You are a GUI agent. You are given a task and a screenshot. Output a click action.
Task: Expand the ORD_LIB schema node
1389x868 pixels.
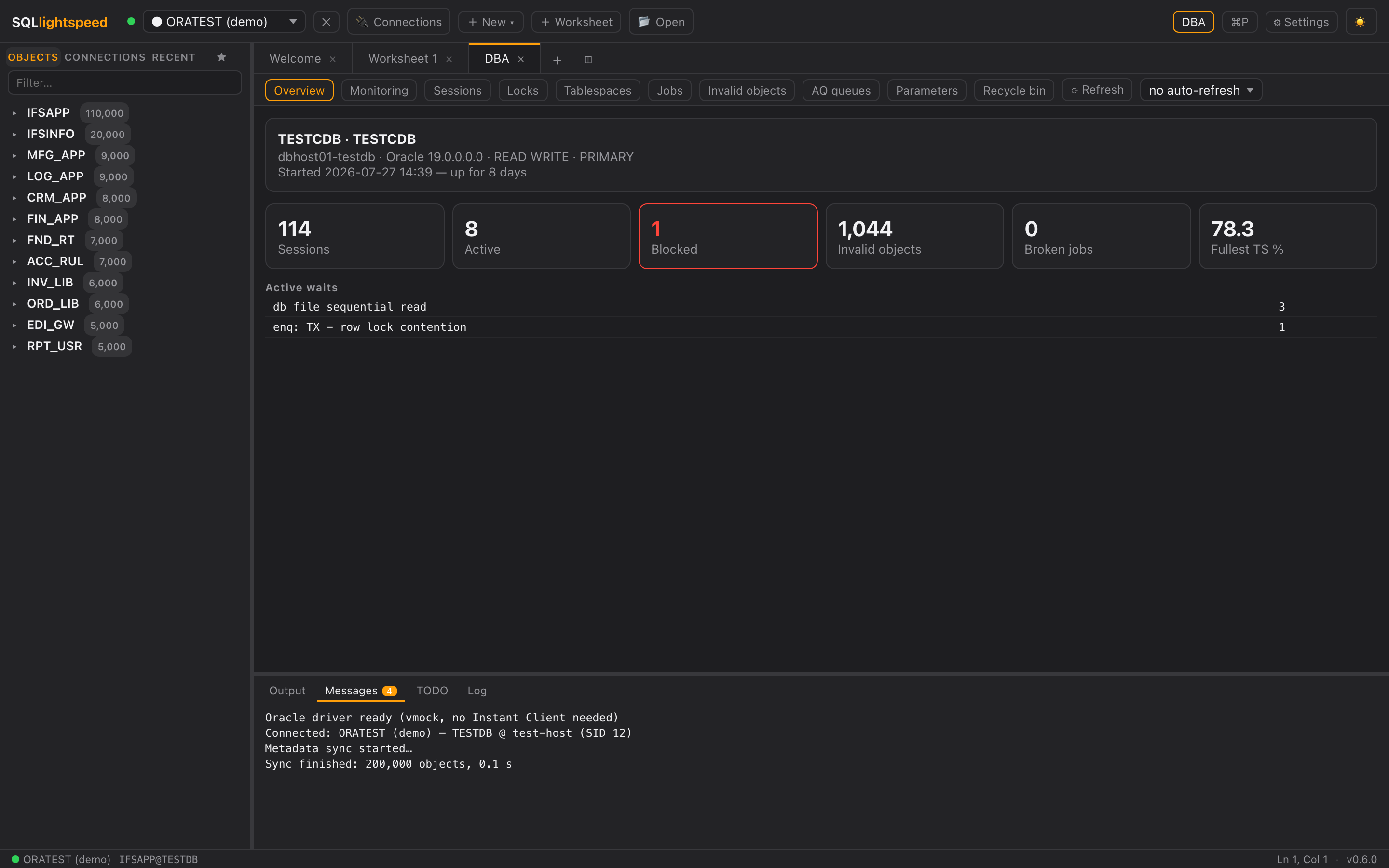coord(14,304)
